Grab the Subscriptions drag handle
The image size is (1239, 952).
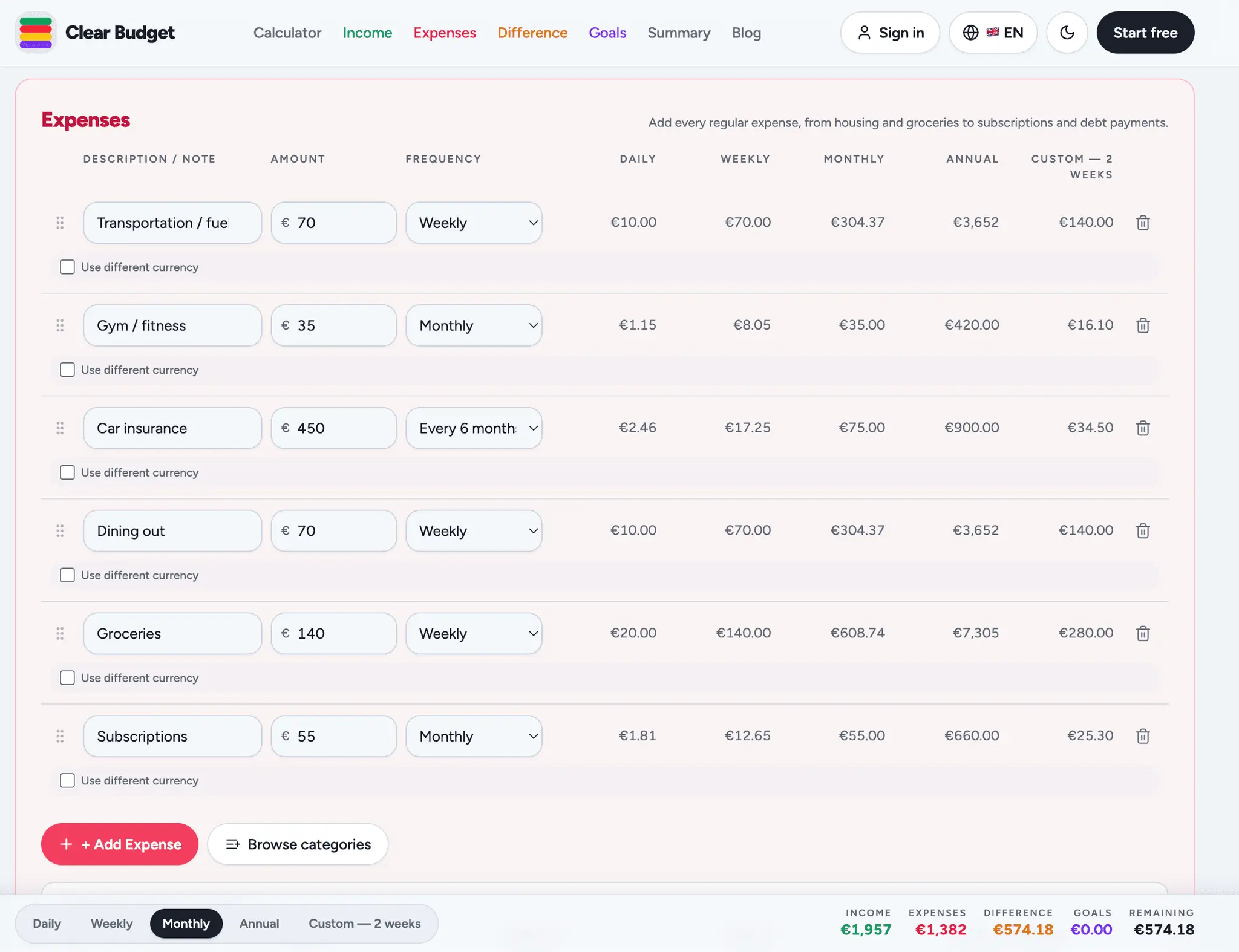(60, 736)
